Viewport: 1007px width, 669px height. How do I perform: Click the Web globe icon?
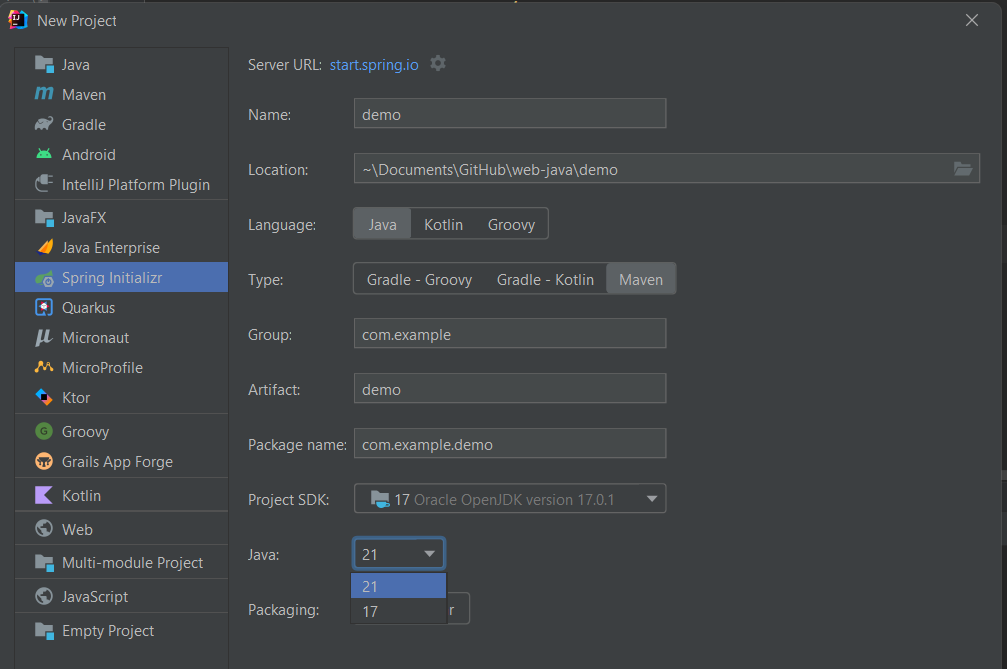[44, 528]
